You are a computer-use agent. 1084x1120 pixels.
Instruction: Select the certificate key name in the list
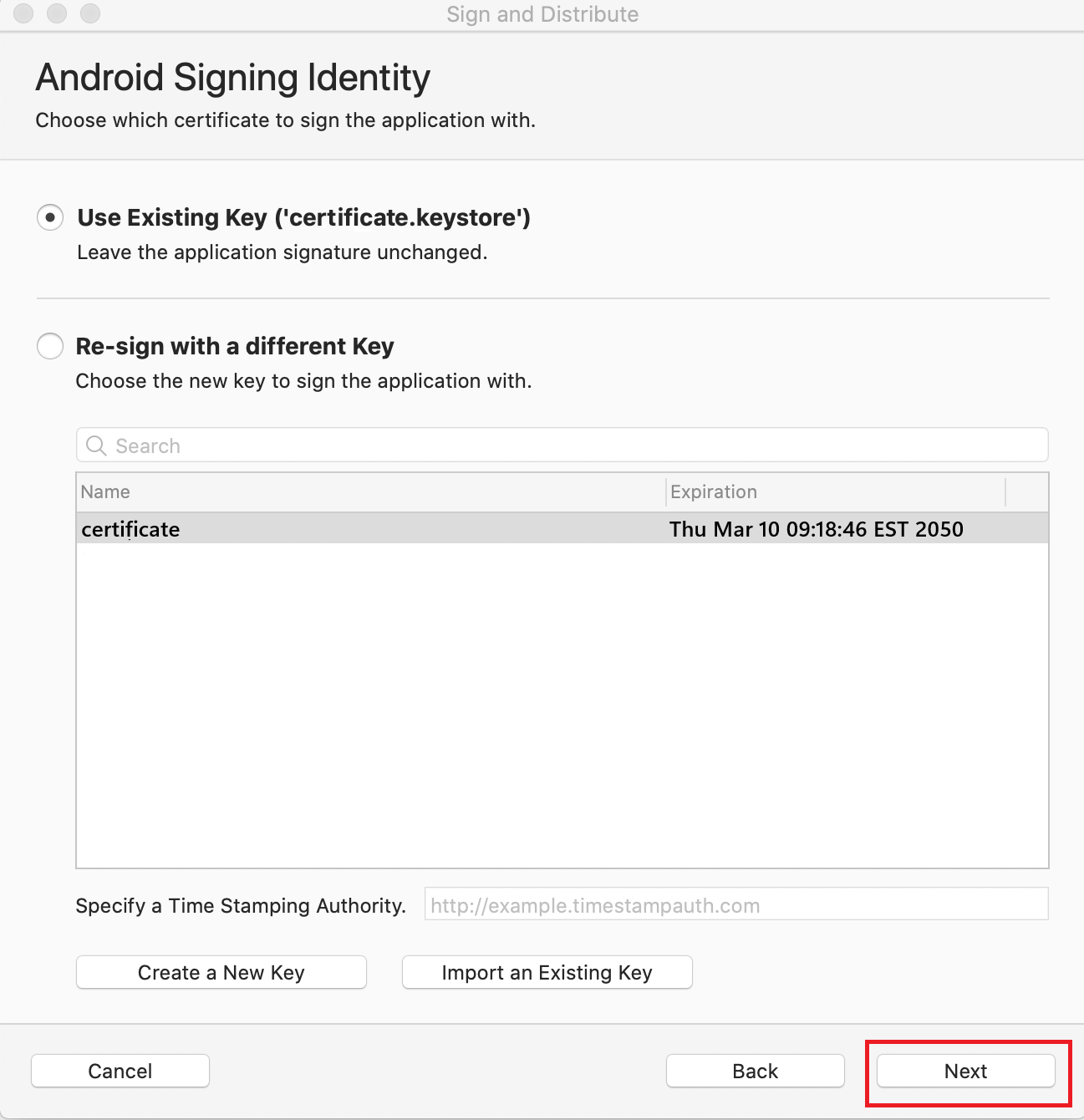pos(131,529)
